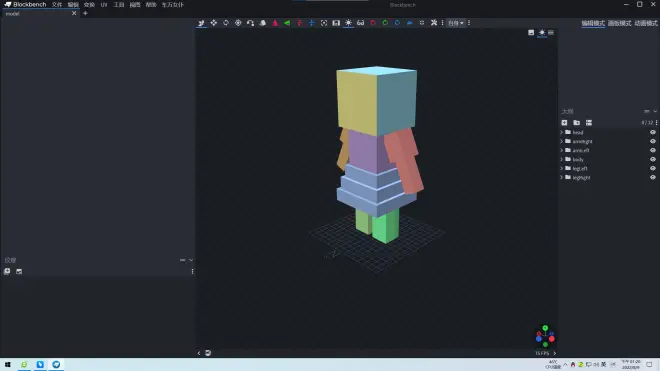The width and height of the screenshot is (660, 371).
Task: Click the red center-alignment toolbar icon
Action: 299,23
